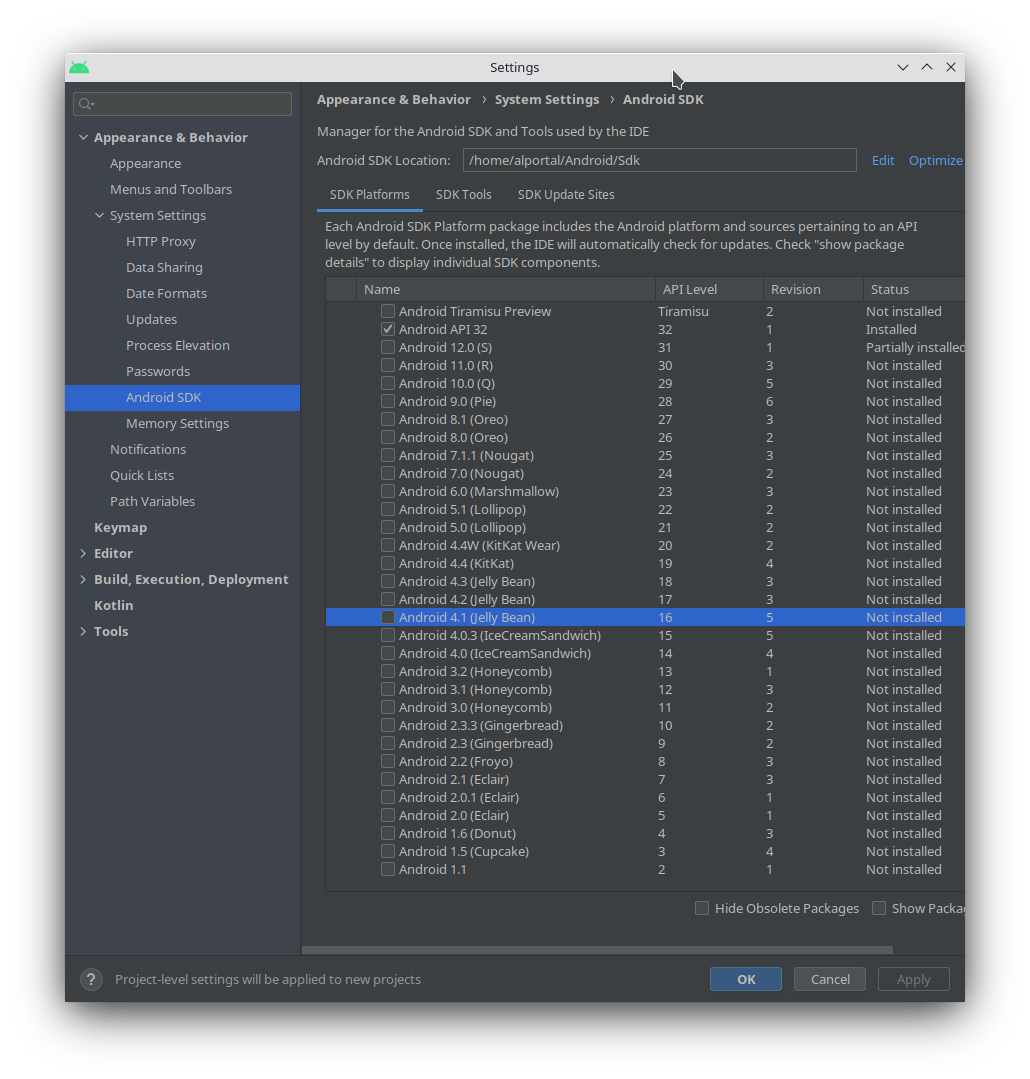This screenshot has height=1079, width=1030.
Task: Select the Android 6.0 (Marshmallow) row name
Action: pyautogui.click(x=479, y=491)
